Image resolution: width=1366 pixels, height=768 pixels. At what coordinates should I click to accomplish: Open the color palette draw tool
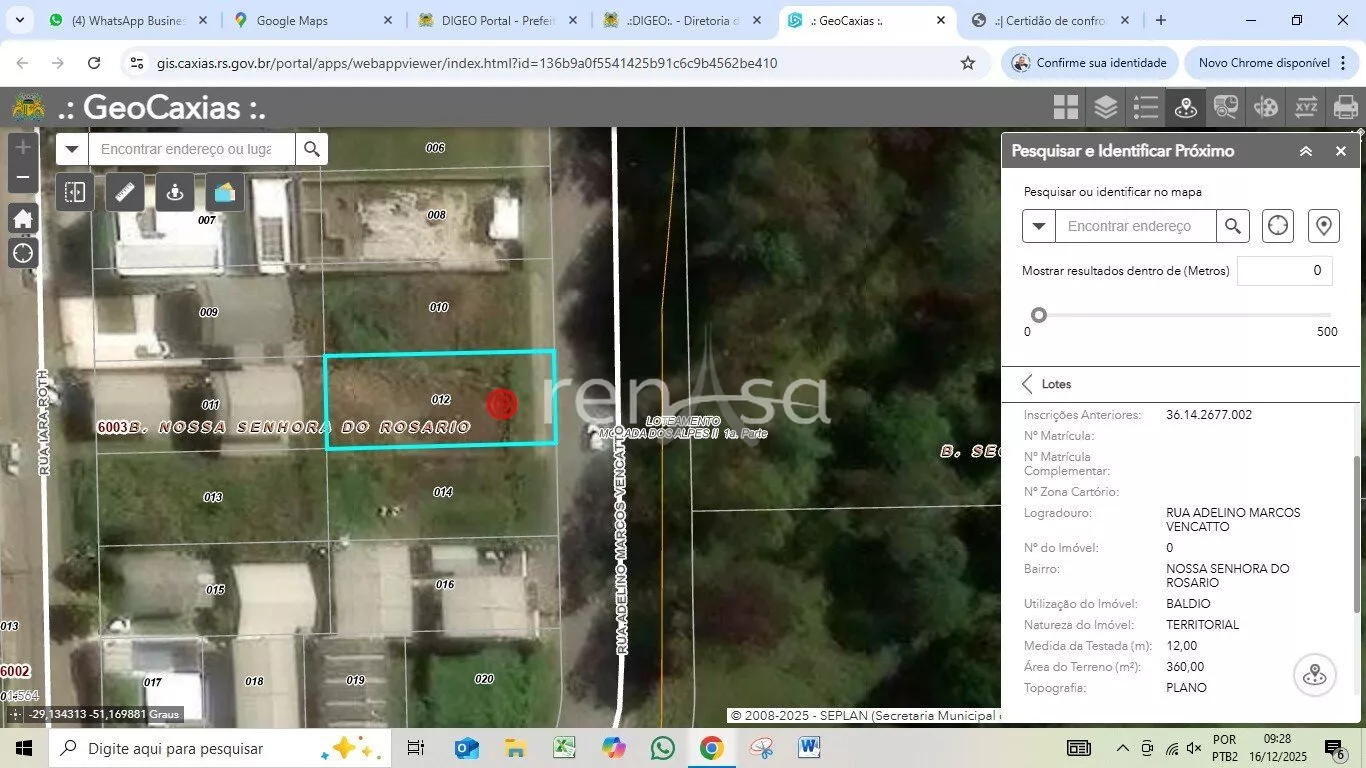click(1266, 107)
